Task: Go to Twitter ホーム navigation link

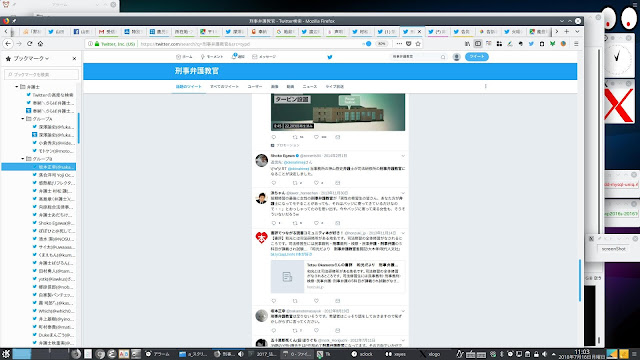Action: pyautogui.click(x=184, y=57)
